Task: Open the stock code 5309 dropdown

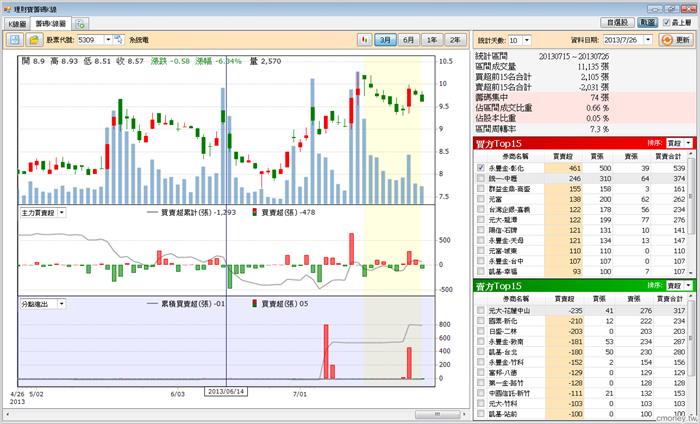Action: click(x=108, y=40)
